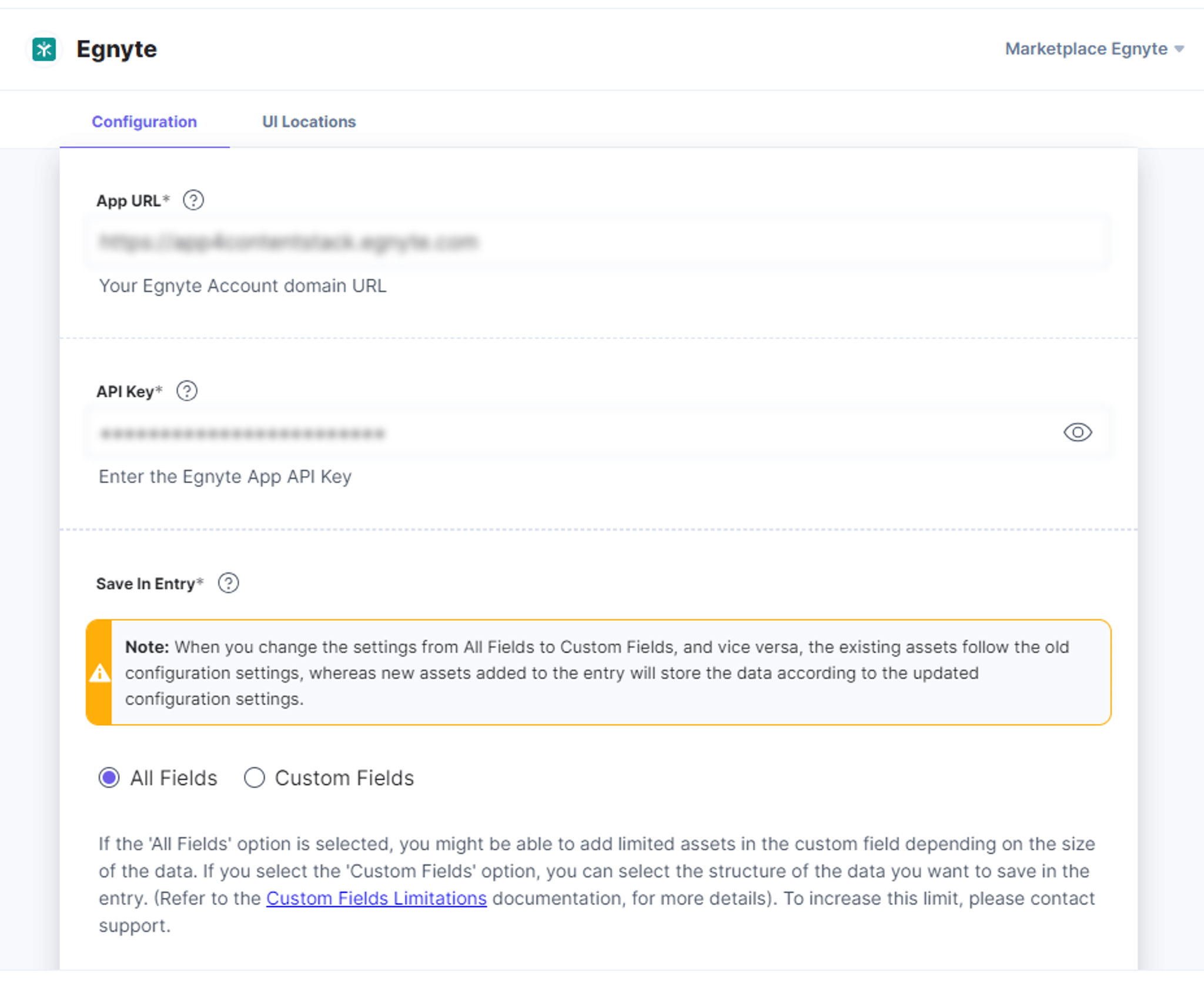1204x1002 pixels.
Task: Open the Save In Entry help icon
Action: point(228,583)
